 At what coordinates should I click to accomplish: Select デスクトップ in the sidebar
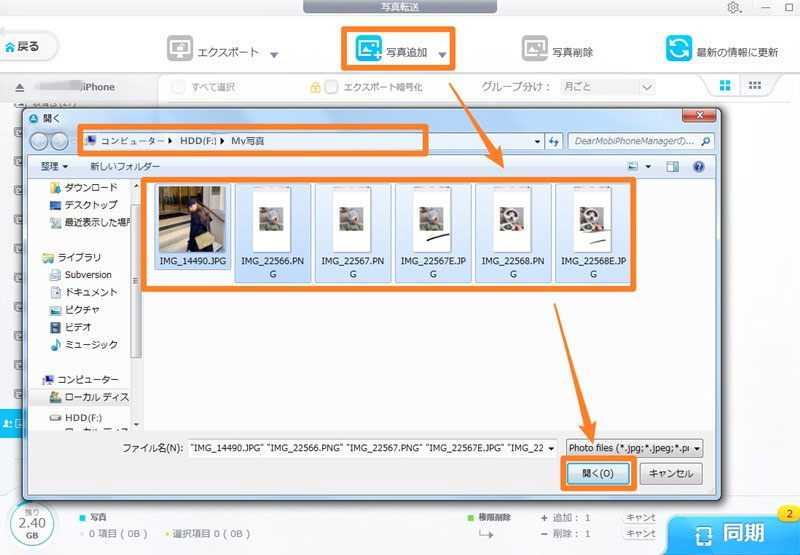[84, 205]
